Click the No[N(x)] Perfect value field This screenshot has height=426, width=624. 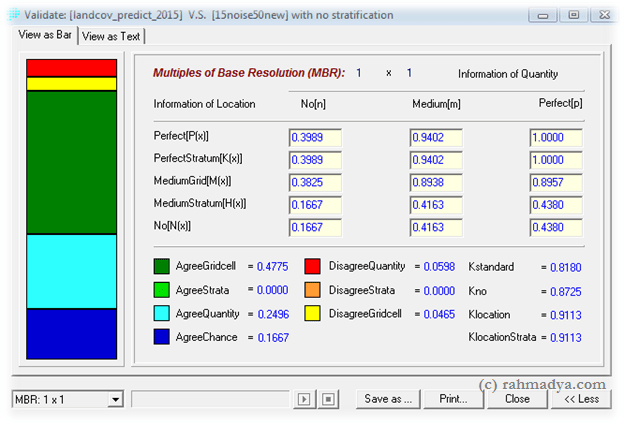coord(556,226)
